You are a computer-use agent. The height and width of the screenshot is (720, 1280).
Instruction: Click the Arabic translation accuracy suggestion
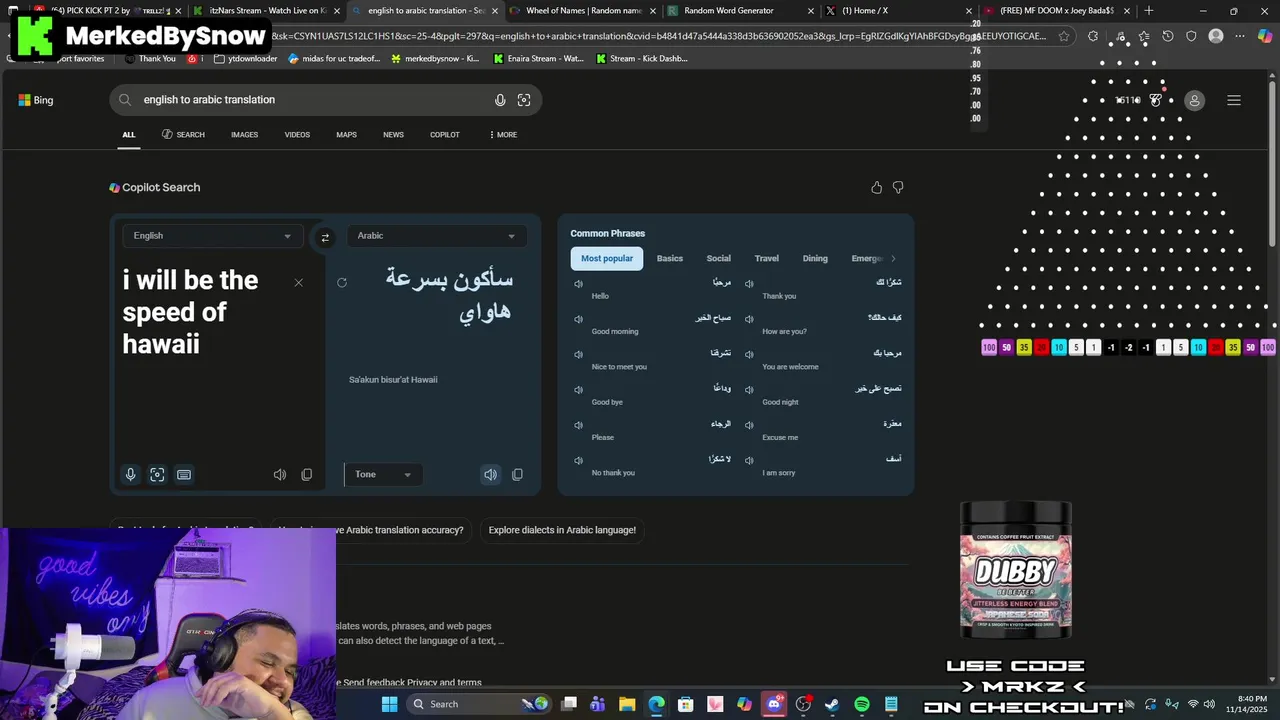[x=370, y=530]
